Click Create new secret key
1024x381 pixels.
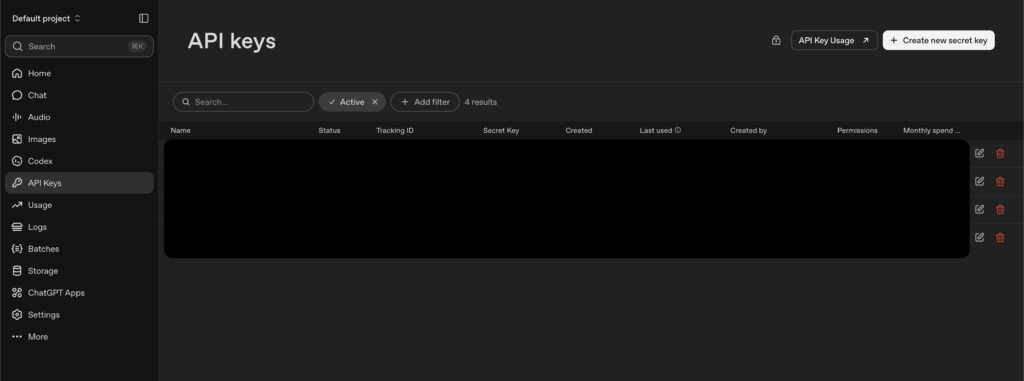[938, 41]
